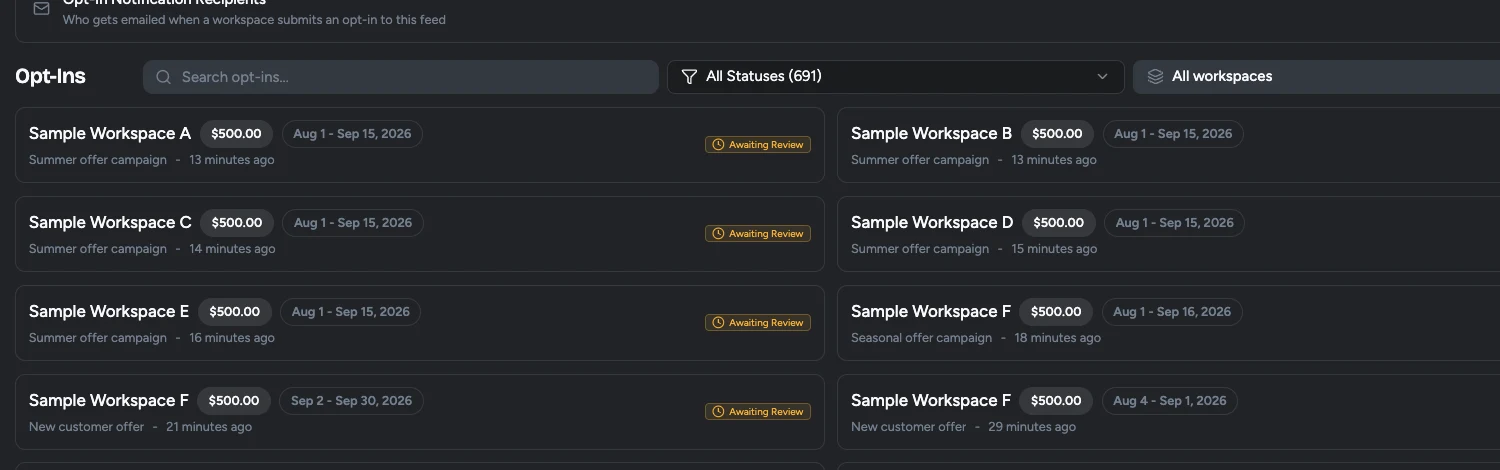Click New customer offer on the 29 minutes ago card
The image size is (1500, 470).
[909, 427]
